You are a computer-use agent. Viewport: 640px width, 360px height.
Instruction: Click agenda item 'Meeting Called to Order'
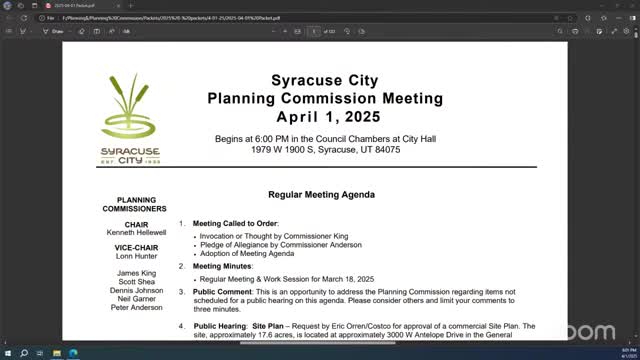pos(235,224)
